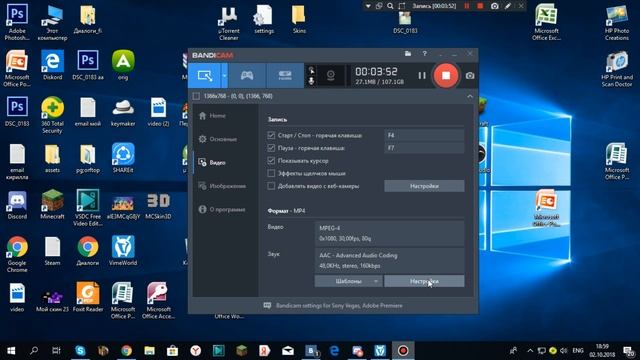The width and height of the screenshot is (640, 360).
Task: Stop via top recording bar red square
Action: [480, 6]
